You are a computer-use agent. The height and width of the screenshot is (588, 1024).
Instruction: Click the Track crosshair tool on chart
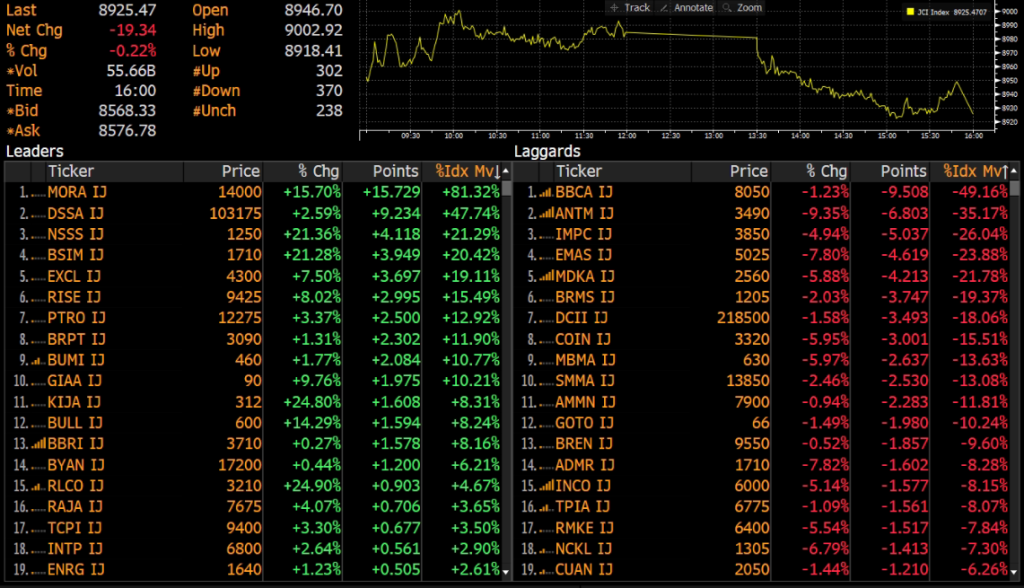[630, 8]
